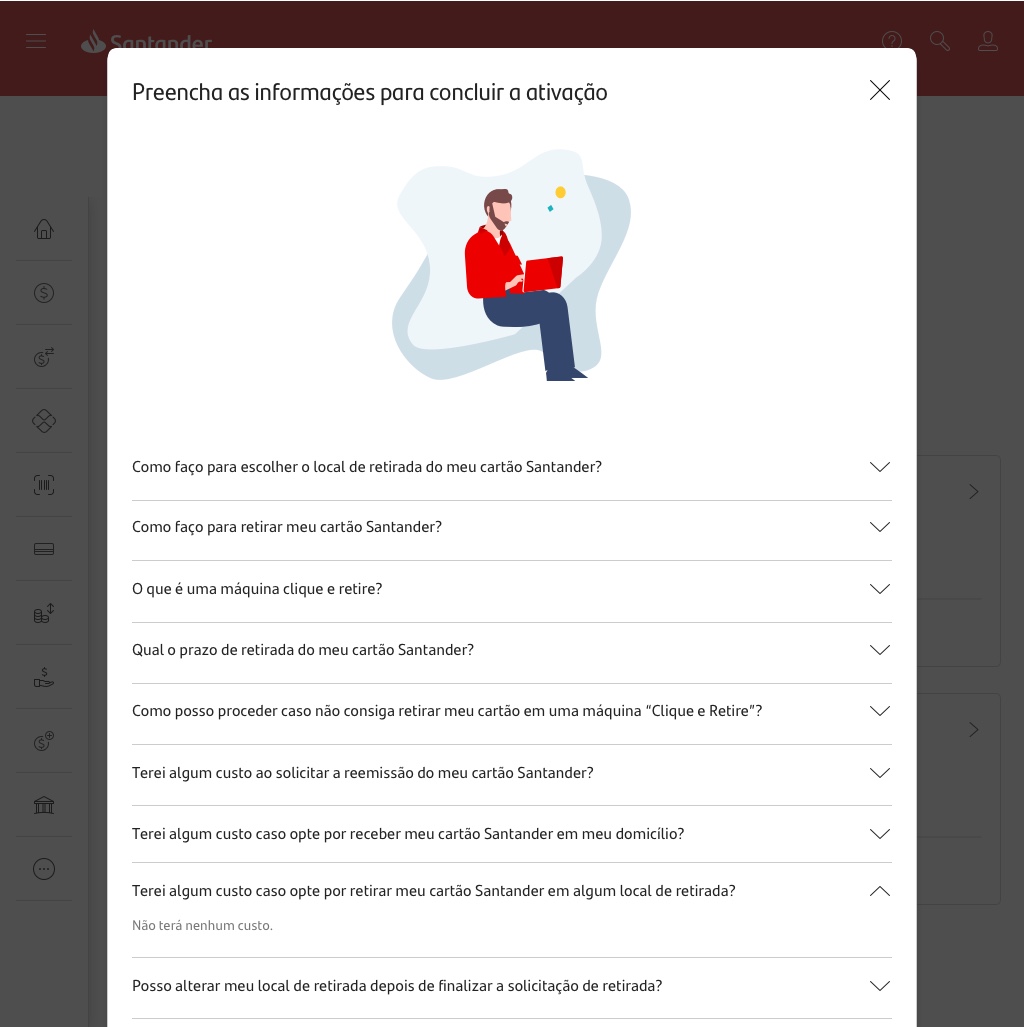Screen dimensions: 1024x1027
Task: Open the user profile icon
Action: pos(987,41)
